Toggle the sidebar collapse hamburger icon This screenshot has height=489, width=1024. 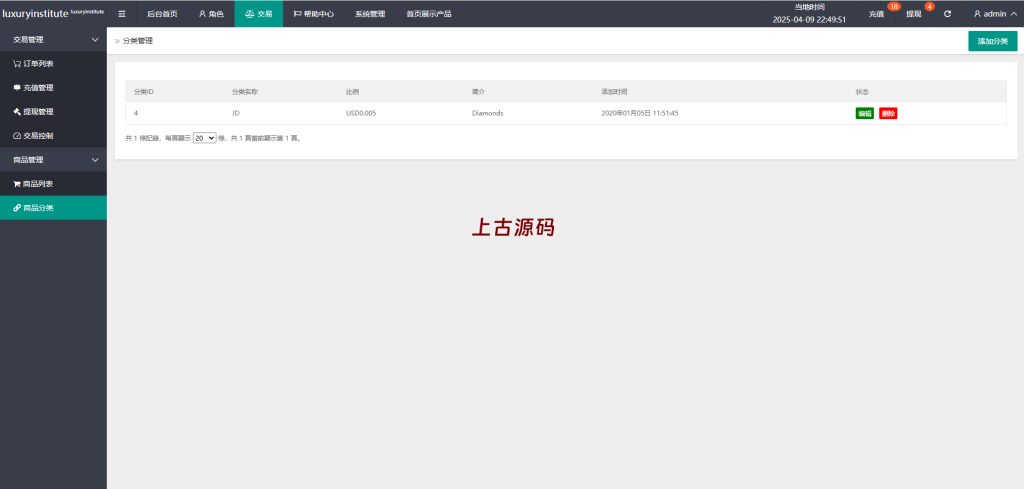(x=121, y=14)
